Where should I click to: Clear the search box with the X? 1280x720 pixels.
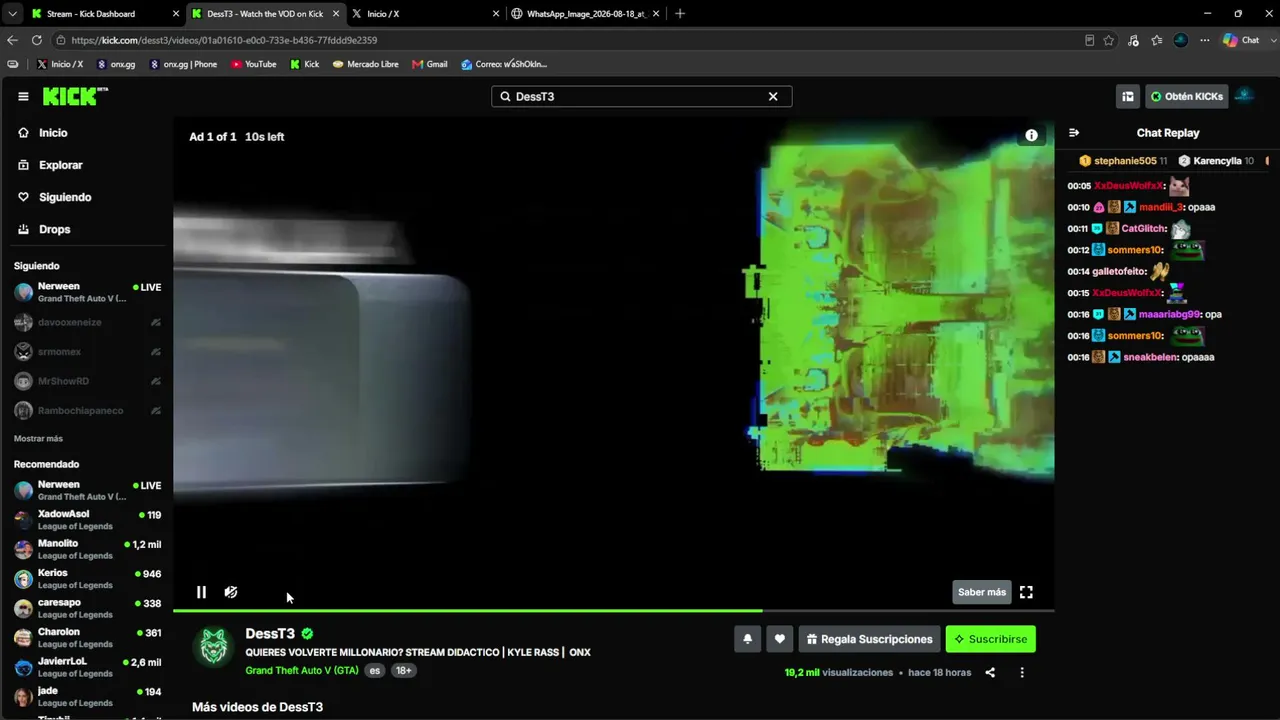tap(773, 96)
